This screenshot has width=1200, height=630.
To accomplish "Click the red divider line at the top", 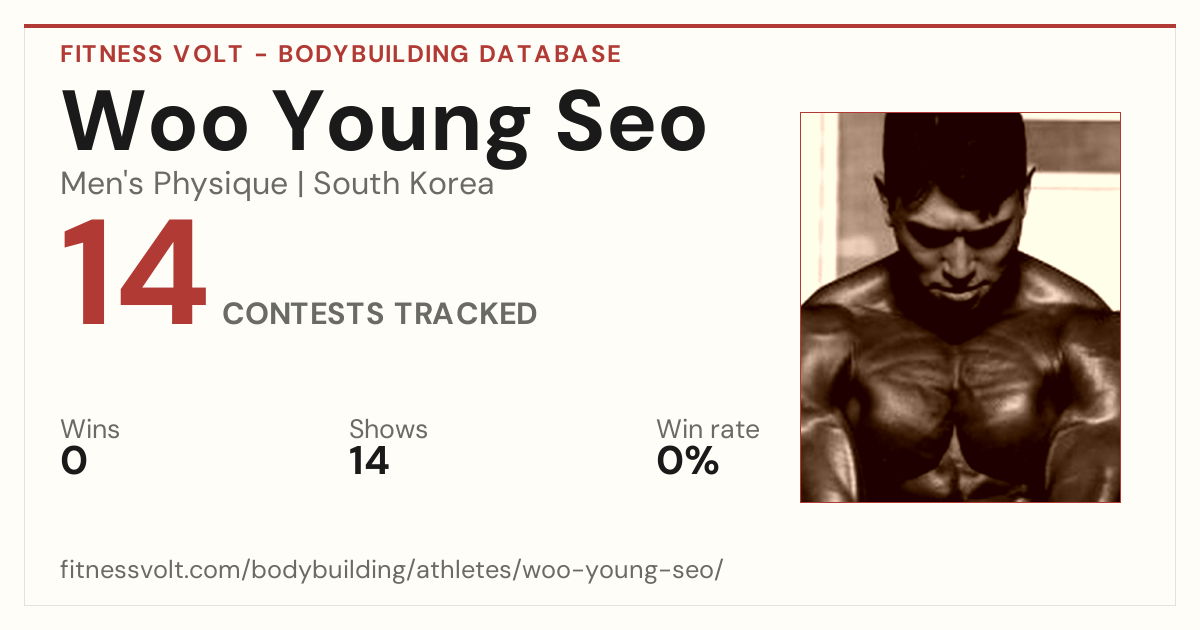I will (600, 26).
